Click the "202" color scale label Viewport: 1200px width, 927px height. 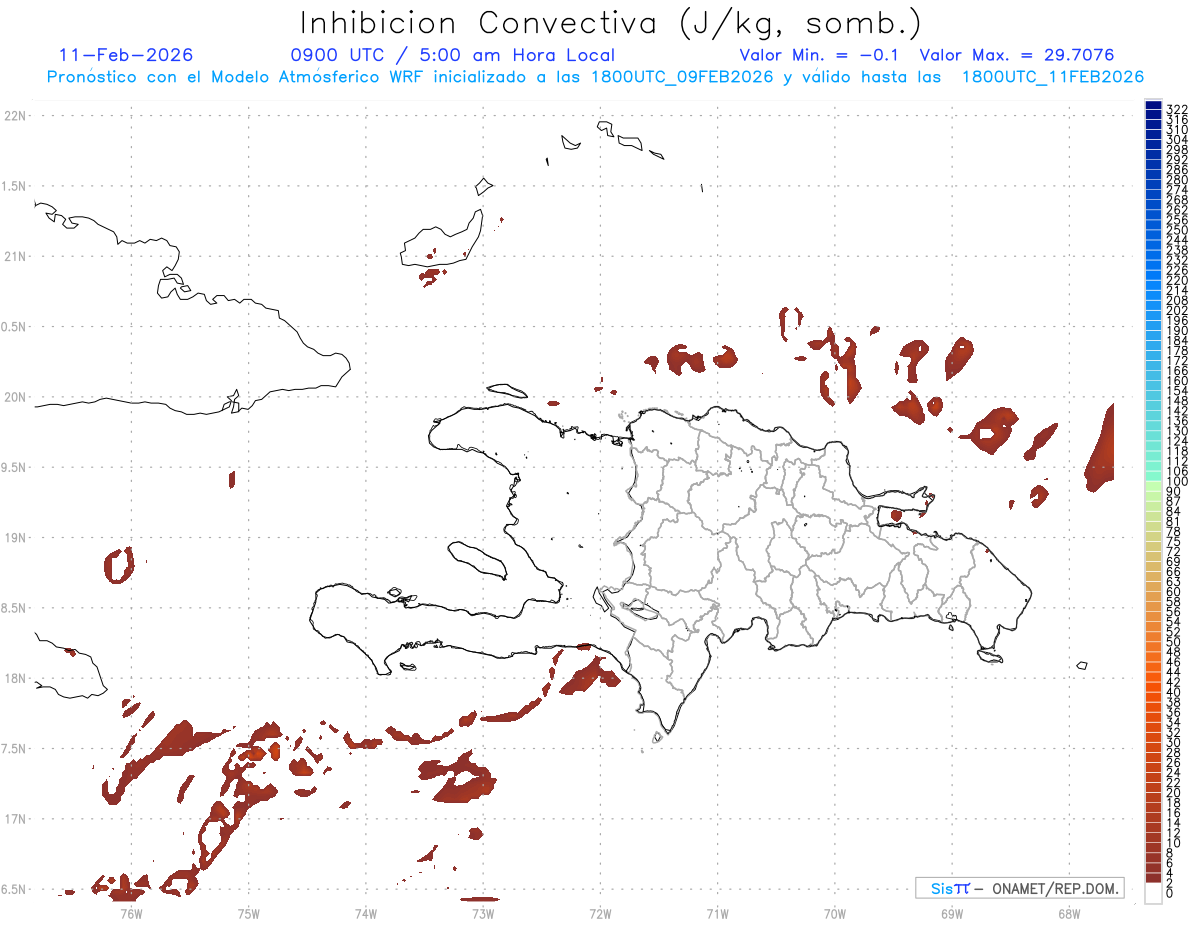tap(1177, 310)
